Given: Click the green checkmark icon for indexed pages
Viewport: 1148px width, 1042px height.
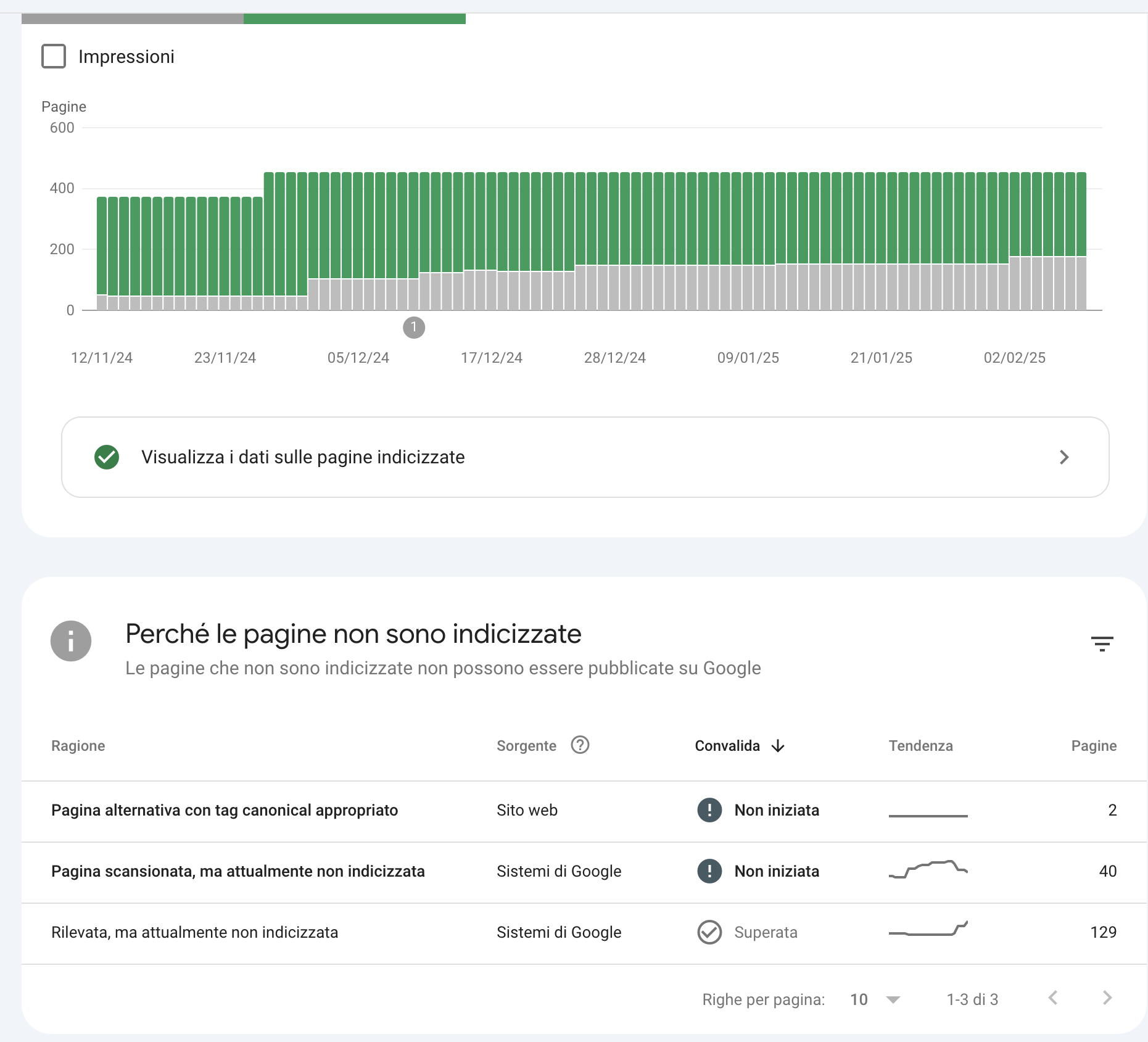Looking at the screenshot, I should click(x=107, y=457).
